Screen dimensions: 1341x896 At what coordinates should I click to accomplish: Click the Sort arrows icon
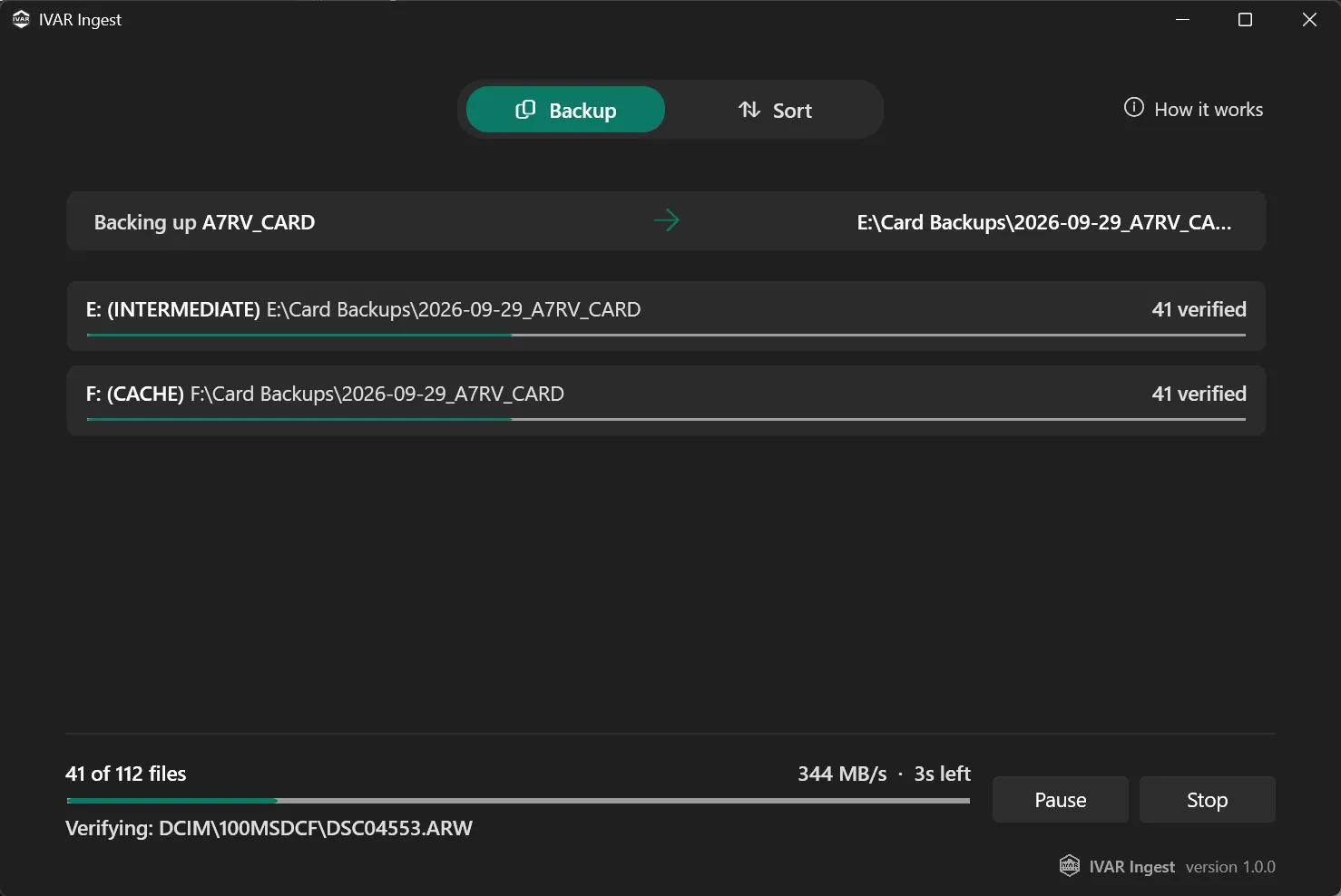pyautogui.click(x=749, y=110)
